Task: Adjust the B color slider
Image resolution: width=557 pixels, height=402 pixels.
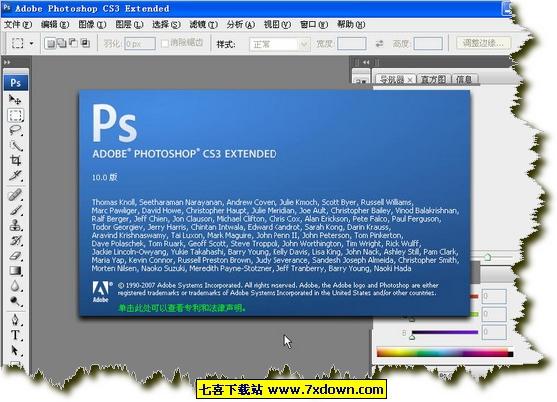Action: coord(412,336)
